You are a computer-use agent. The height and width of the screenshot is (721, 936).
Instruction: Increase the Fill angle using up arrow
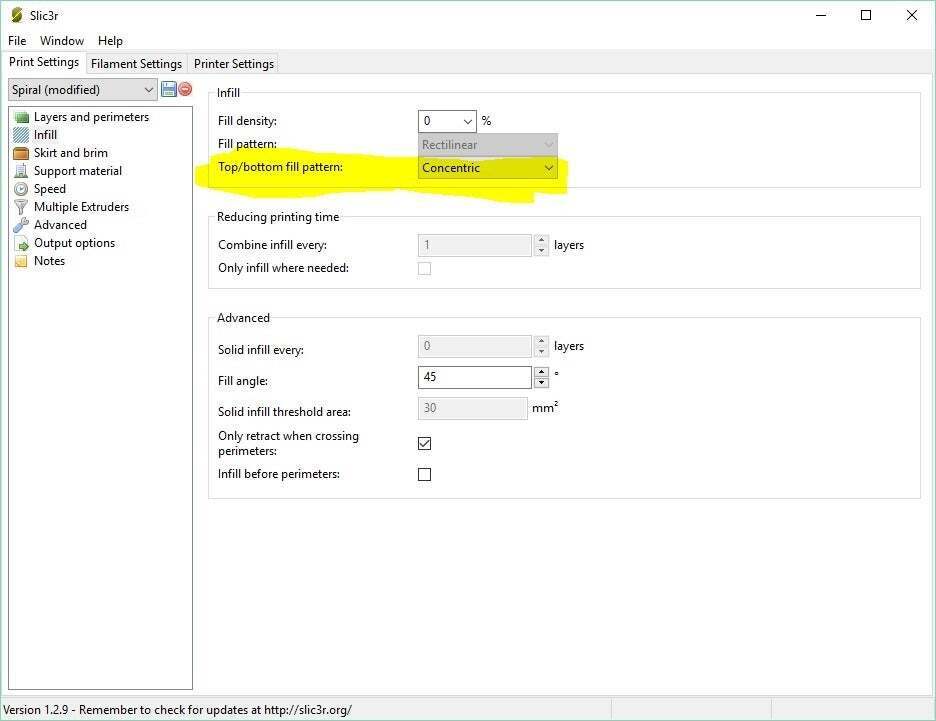pos(541,372)
